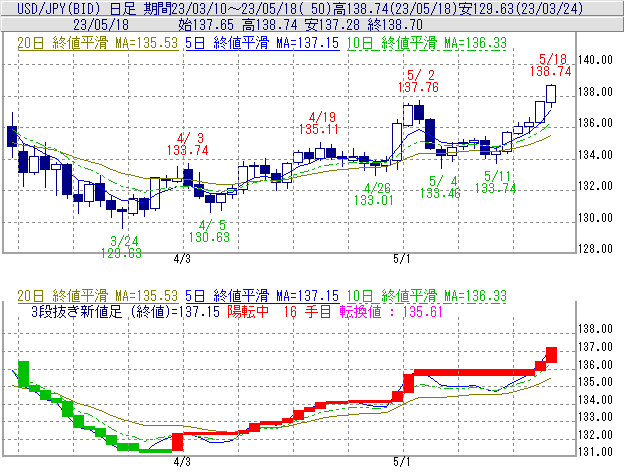The image size is (624, 475).
Task: Click the 16 手目 count text
Action: coord(307,311)
